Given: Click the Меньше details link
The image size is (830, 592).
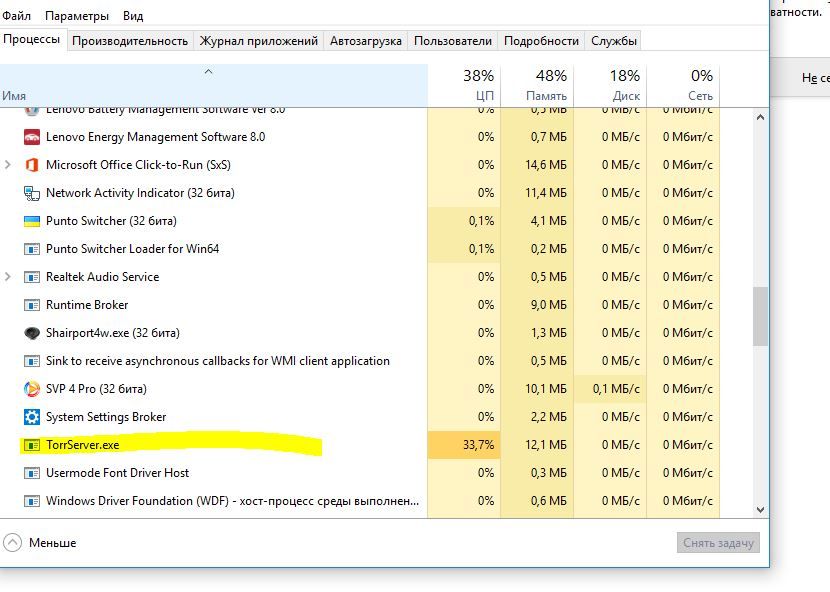Looking at the screenshot, I should 52,543.
